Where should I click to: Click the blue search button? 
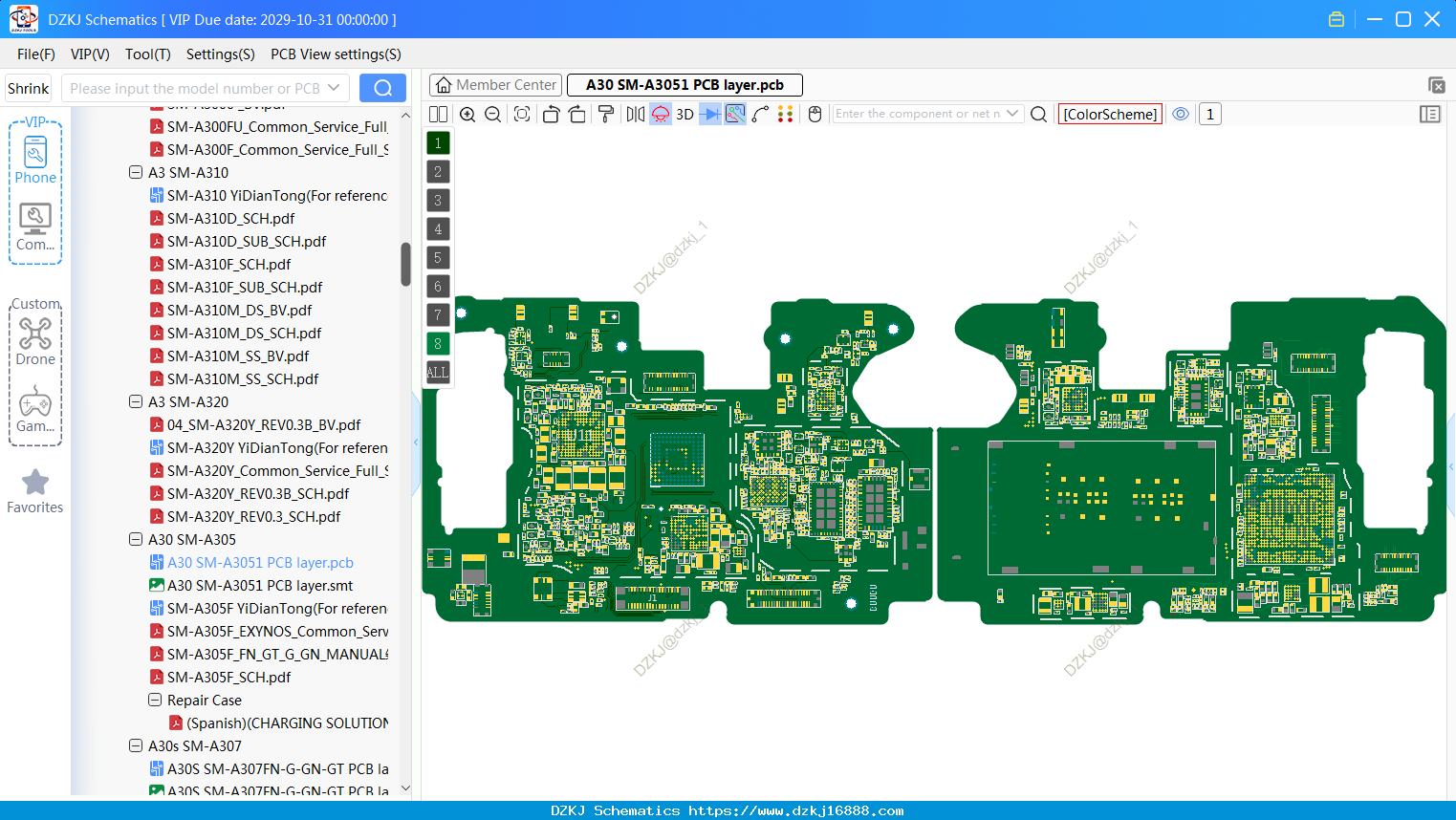coord(382,88)
